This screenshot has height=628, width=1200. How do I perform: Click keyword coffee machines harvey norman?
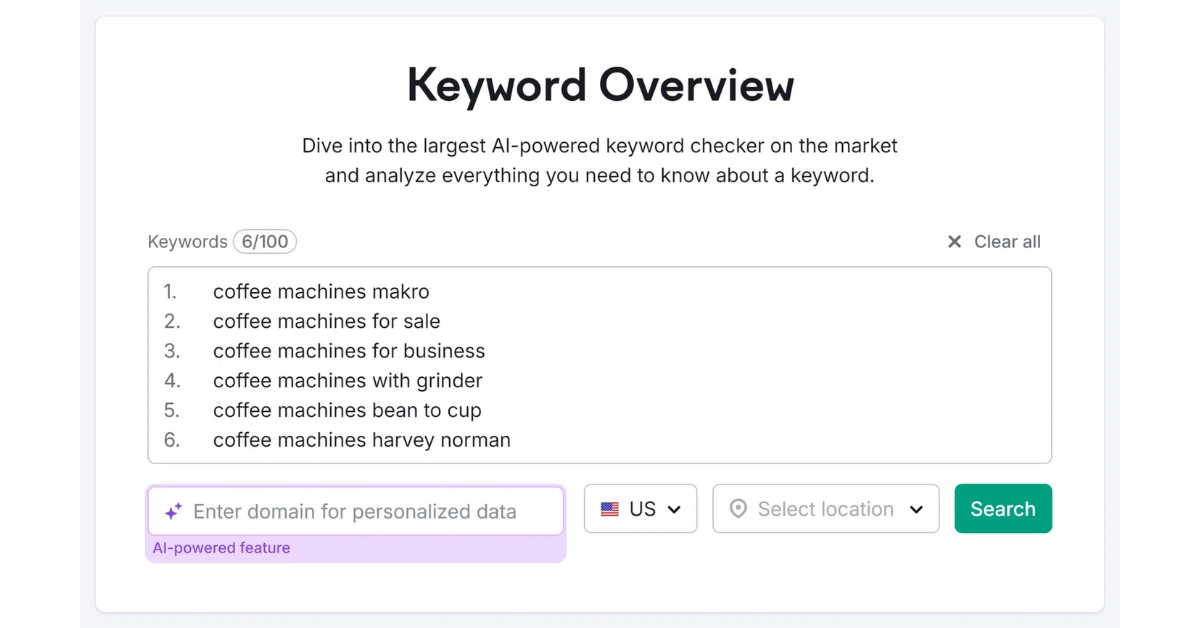coord(362,440)
